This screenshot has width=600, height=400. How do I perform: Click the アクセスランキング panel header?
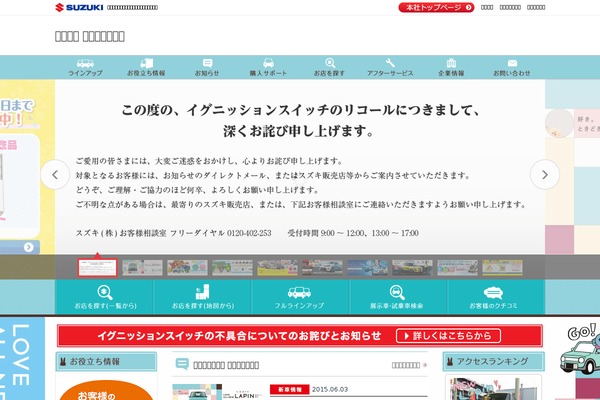coord(494,361)
